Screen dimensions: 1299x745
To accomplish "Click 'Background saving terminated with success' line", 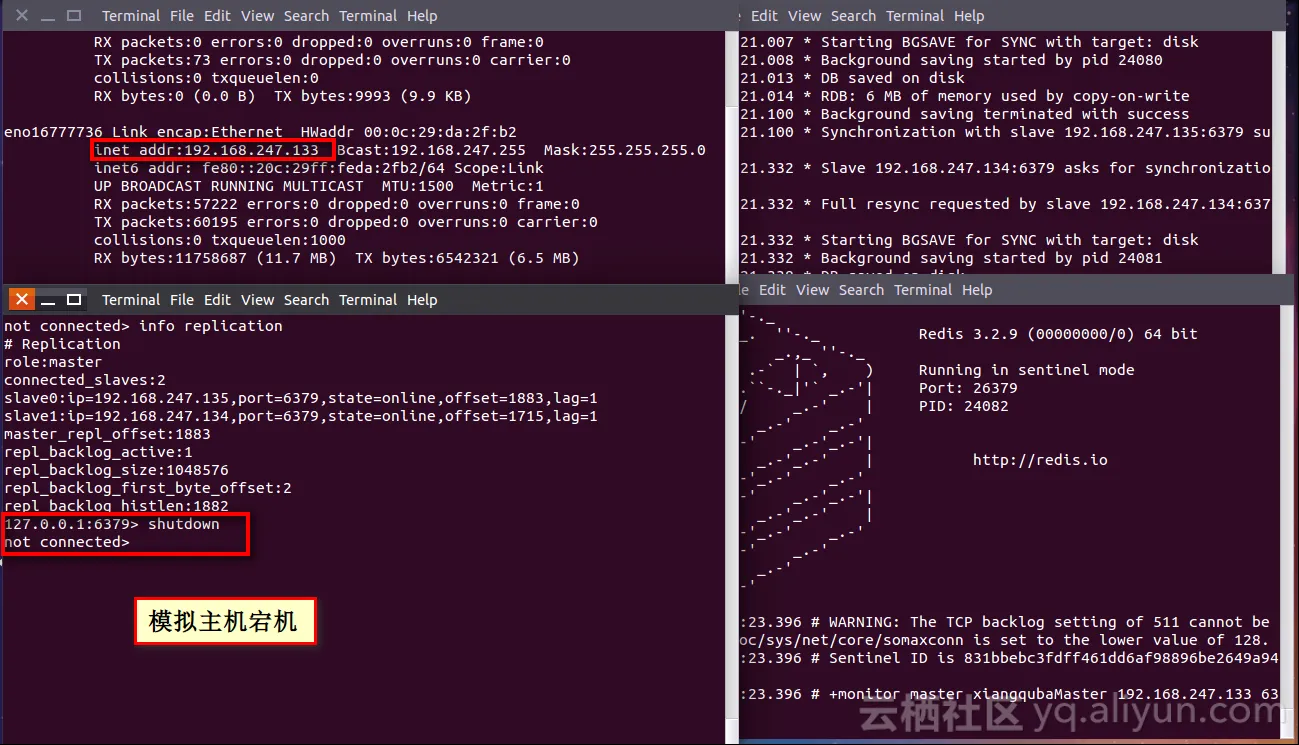I will pyautogui.click(x=965, y=114).
